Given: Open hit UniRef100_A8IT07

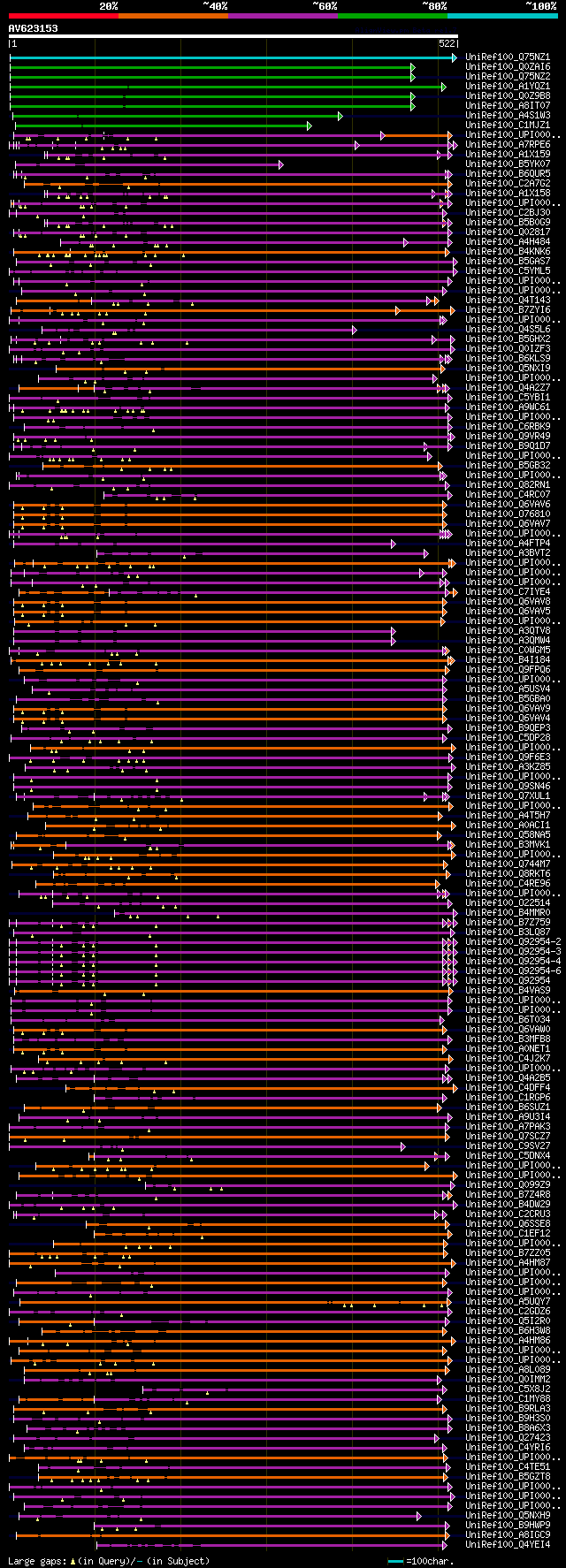Looking at the screenshot, I should (x=508, y=106).
